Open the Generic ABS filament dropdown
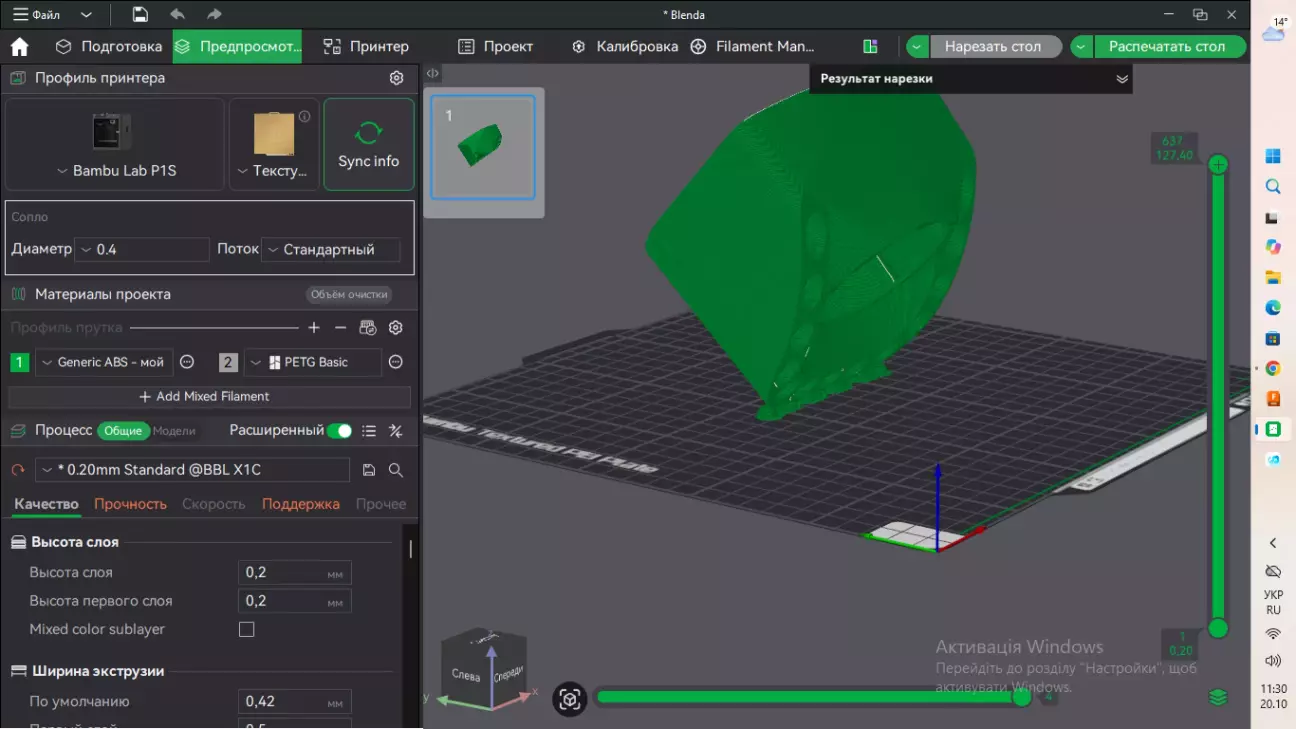 point(104,362)
